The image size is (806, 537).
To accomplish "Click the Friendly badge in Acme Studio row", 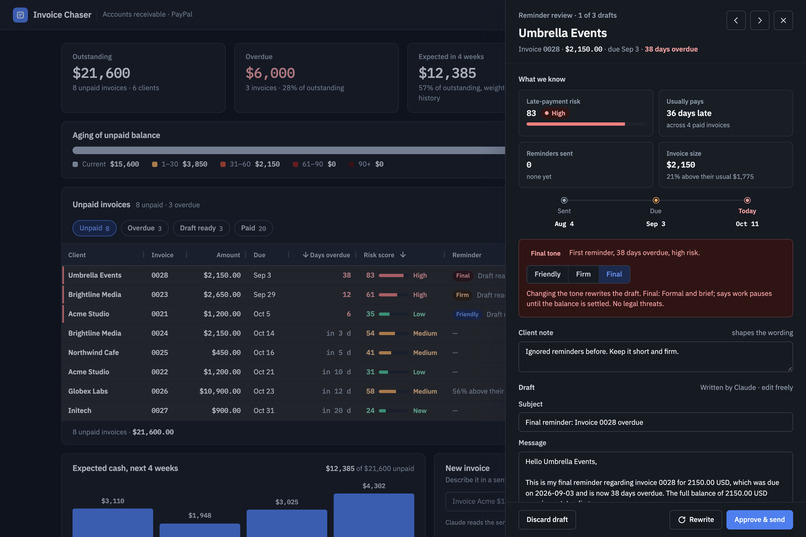I will [467, 314].
